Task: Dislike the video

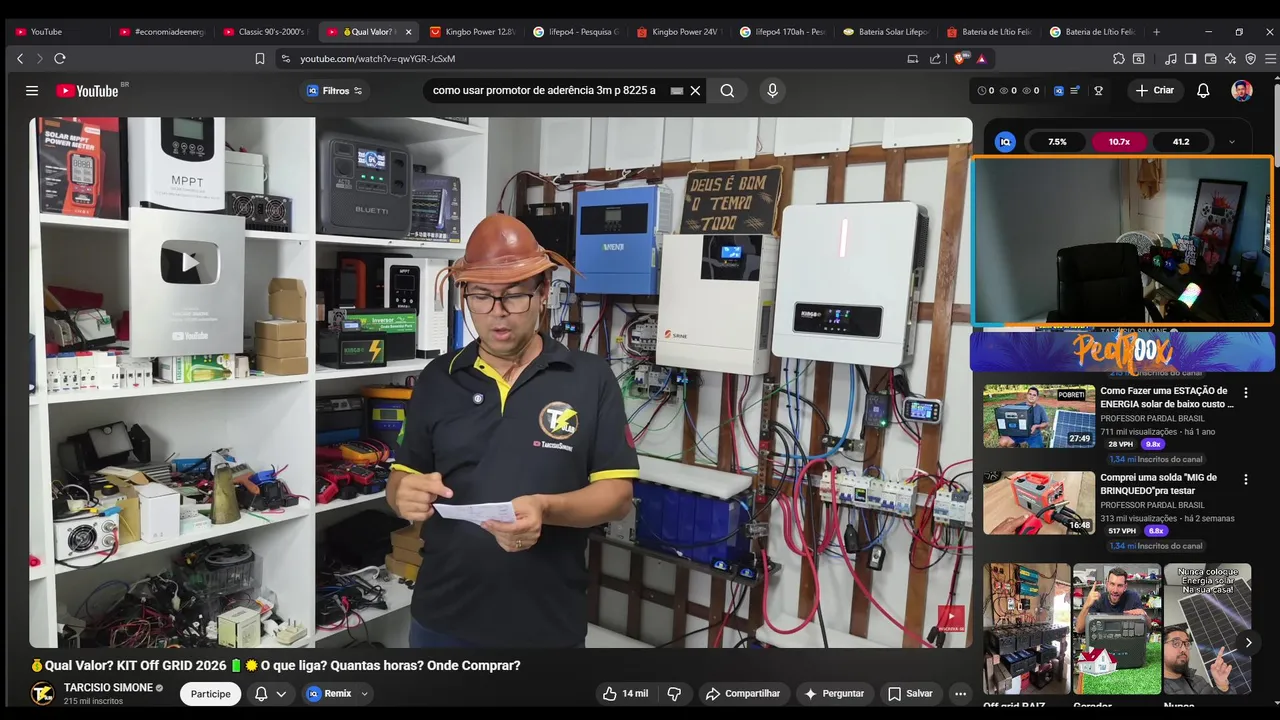Action: click(674, 694)
